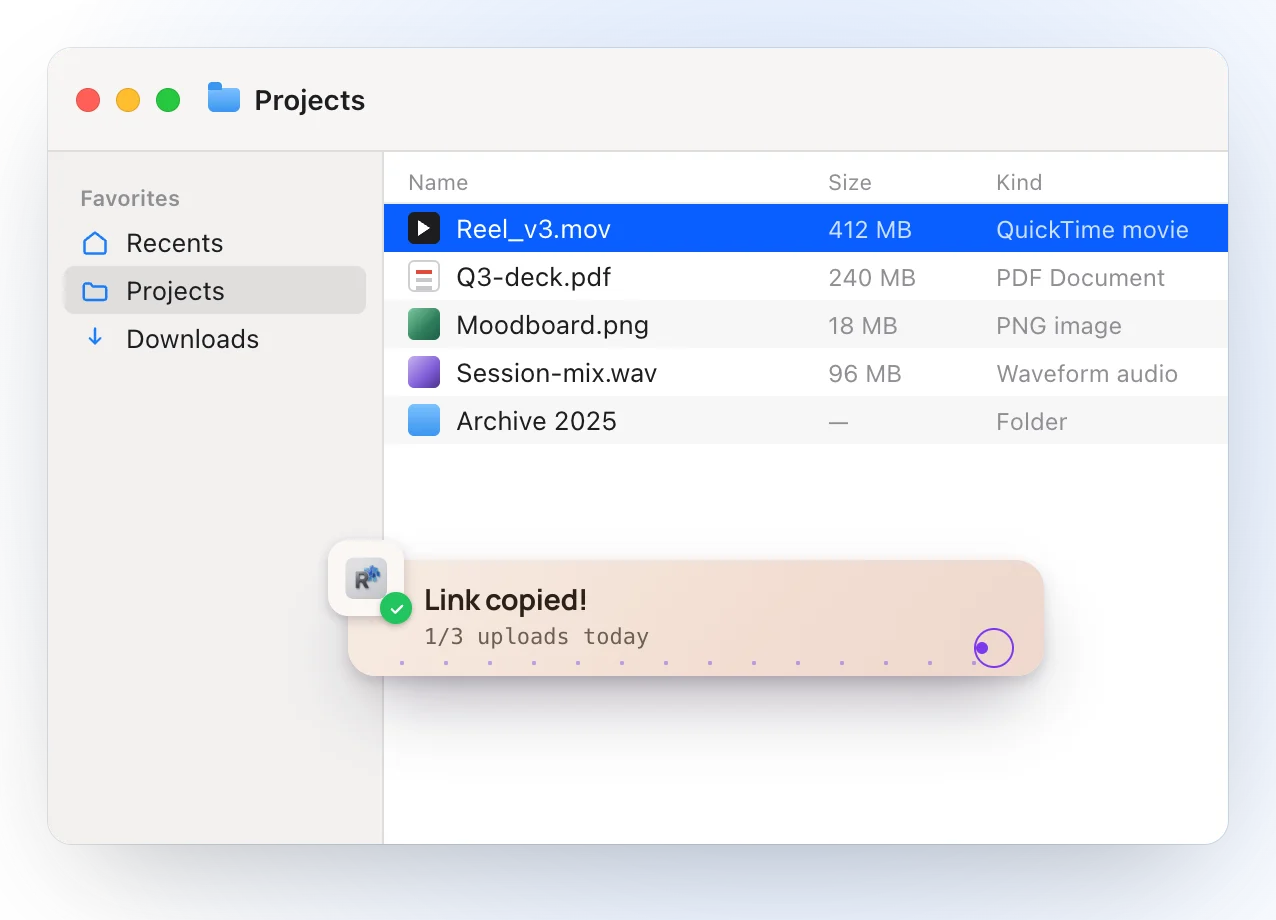This screenshot has width=1276, height=920.
Task: Click the blue folder icon in title bar
Action: tap(224, 98)
